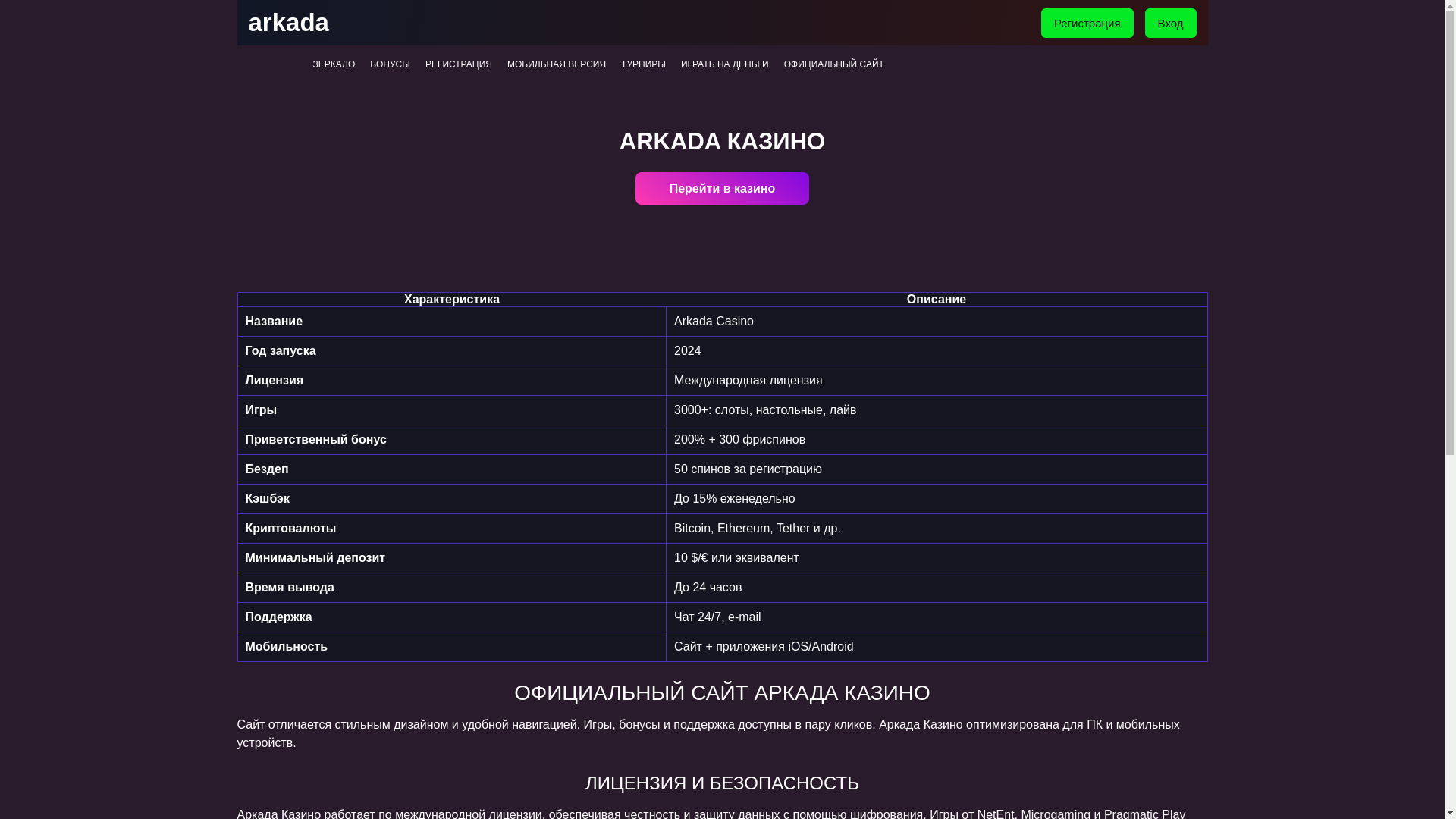Image resolution: width=1456 pixels, height=819 pixels.
Task: Click the vertical page scrollbar
Action: 1450,409
